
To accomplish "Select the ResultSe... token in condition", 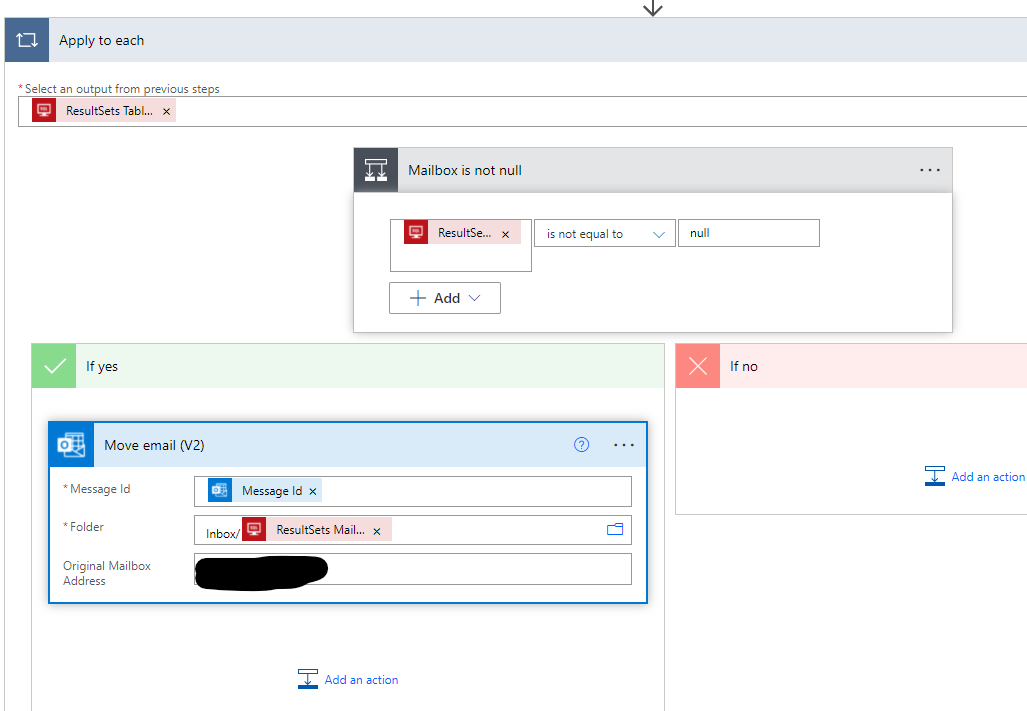I will pos(464,233).
